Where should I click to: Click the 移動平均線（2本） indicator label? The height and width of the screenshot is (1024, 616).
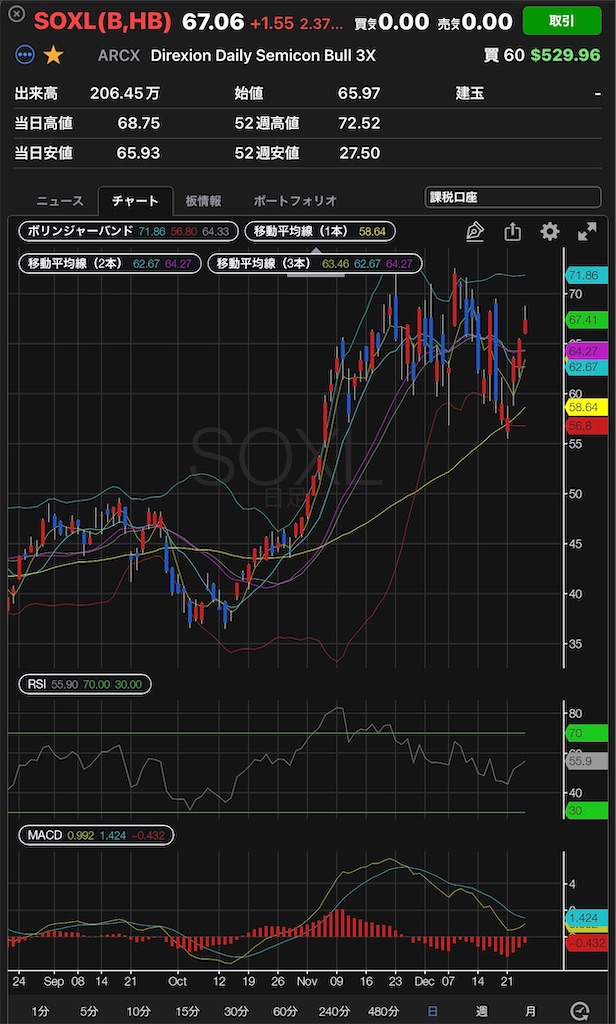[110, 264]
